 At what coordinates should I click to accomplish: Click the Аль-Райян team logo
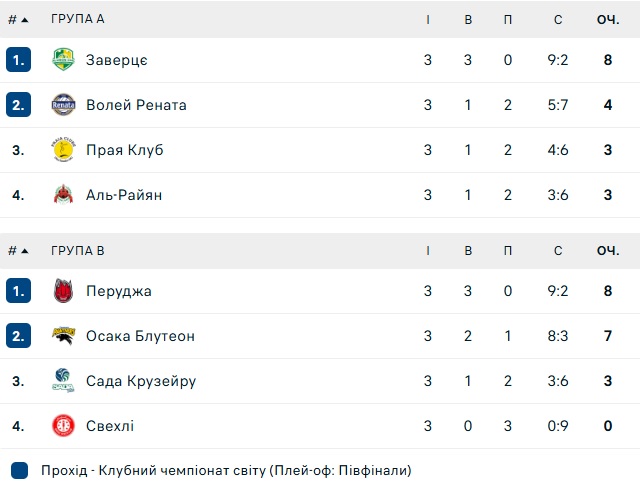63,195
